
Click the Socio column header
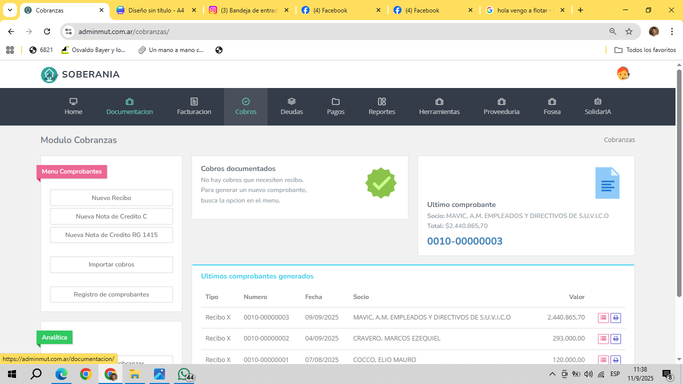click(361, 297)
